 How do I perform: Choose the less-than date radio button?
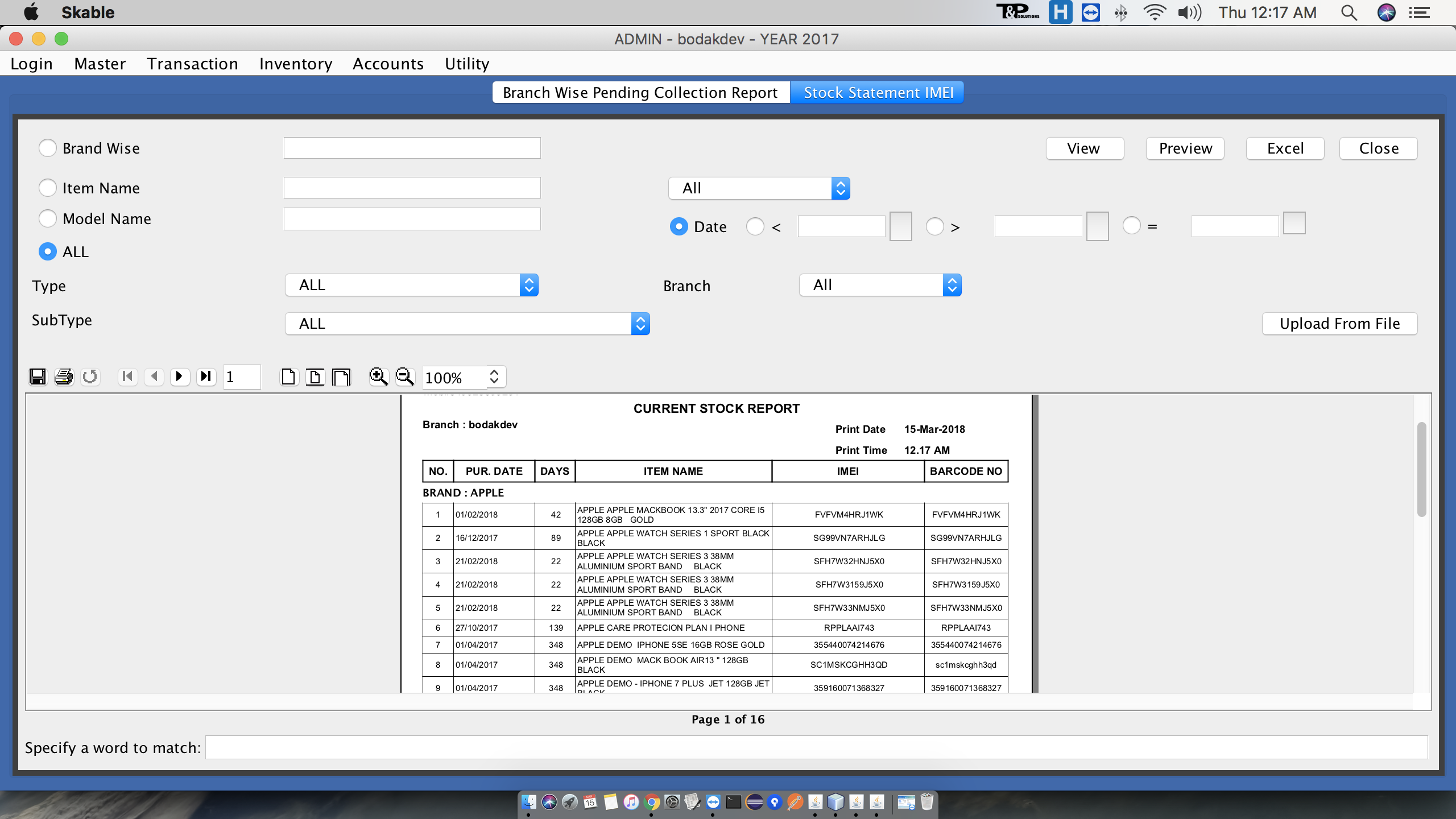tap(755, 226)
